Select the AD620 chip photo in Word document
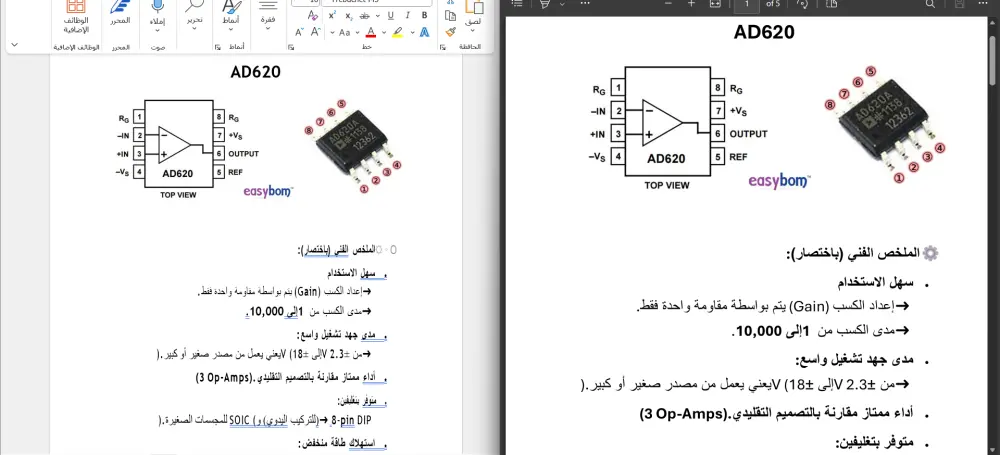This screenshot has width=1000, height=455. point(356,145)
